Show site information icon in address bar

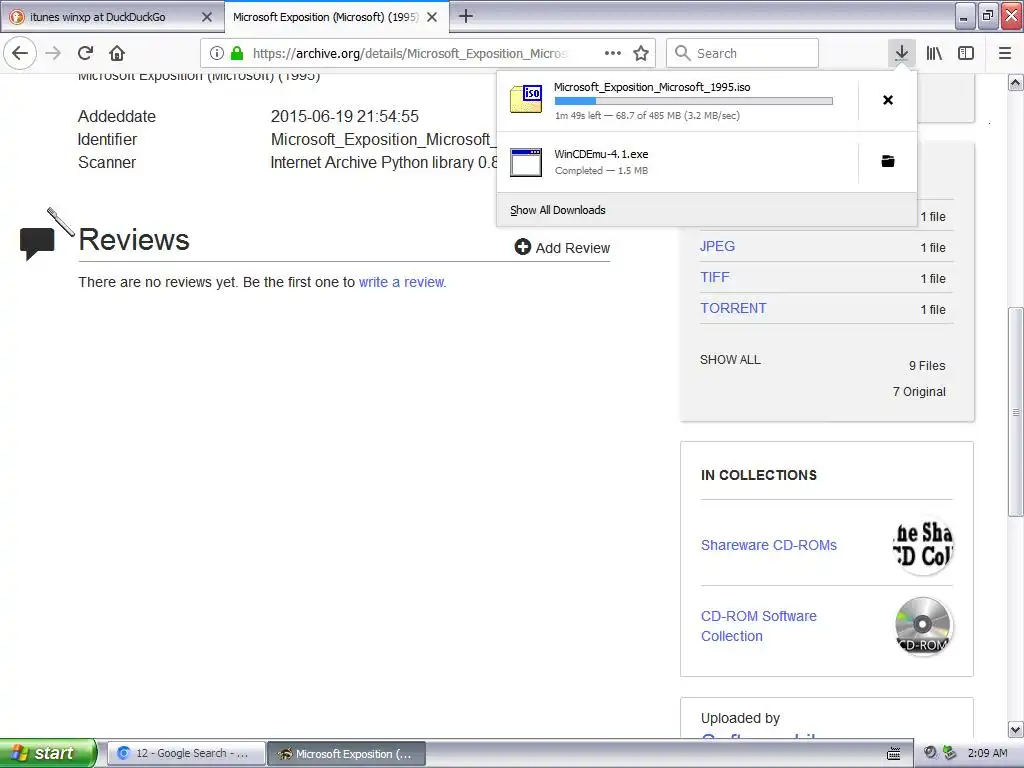pos(217,53)
